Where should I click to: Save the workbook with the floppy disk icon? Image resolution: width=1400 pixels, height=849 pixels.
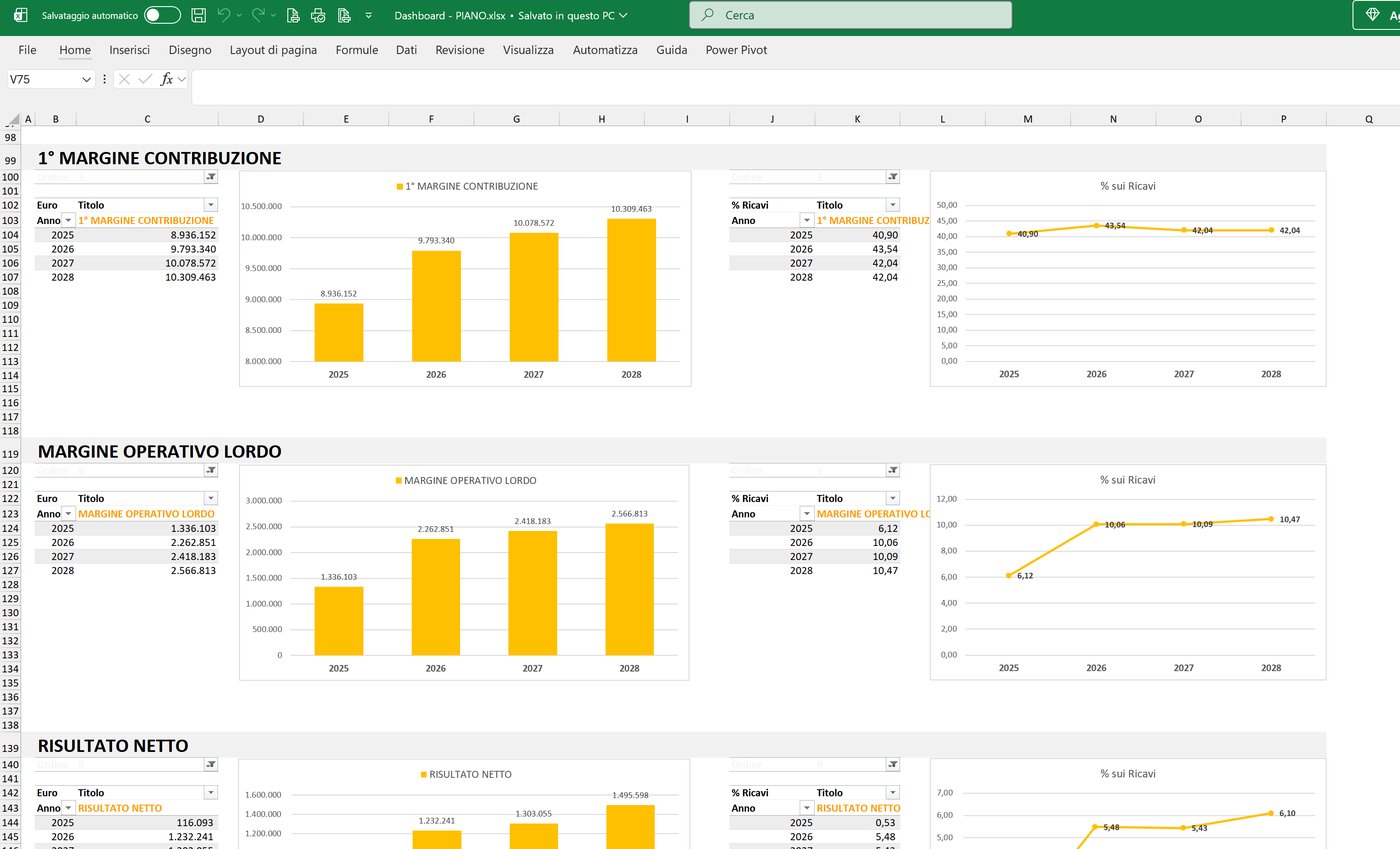pos(199,15)
